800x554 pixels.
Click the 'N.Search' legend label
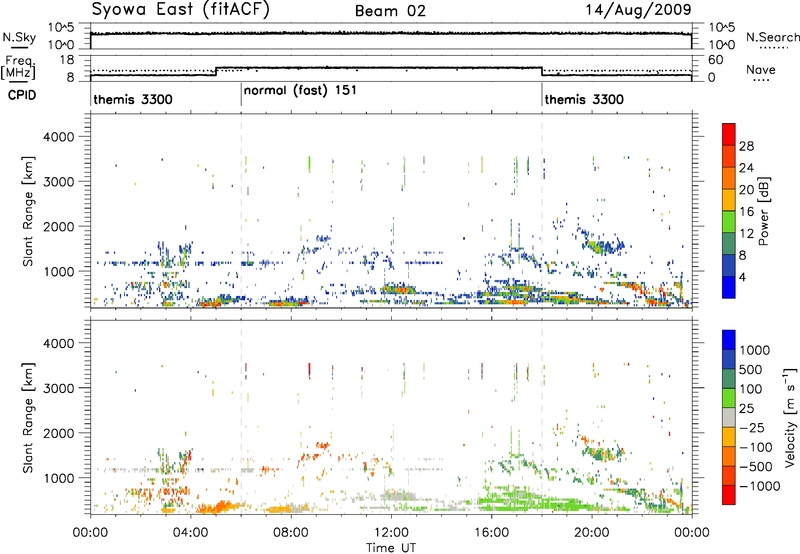(x=772, y=37)
